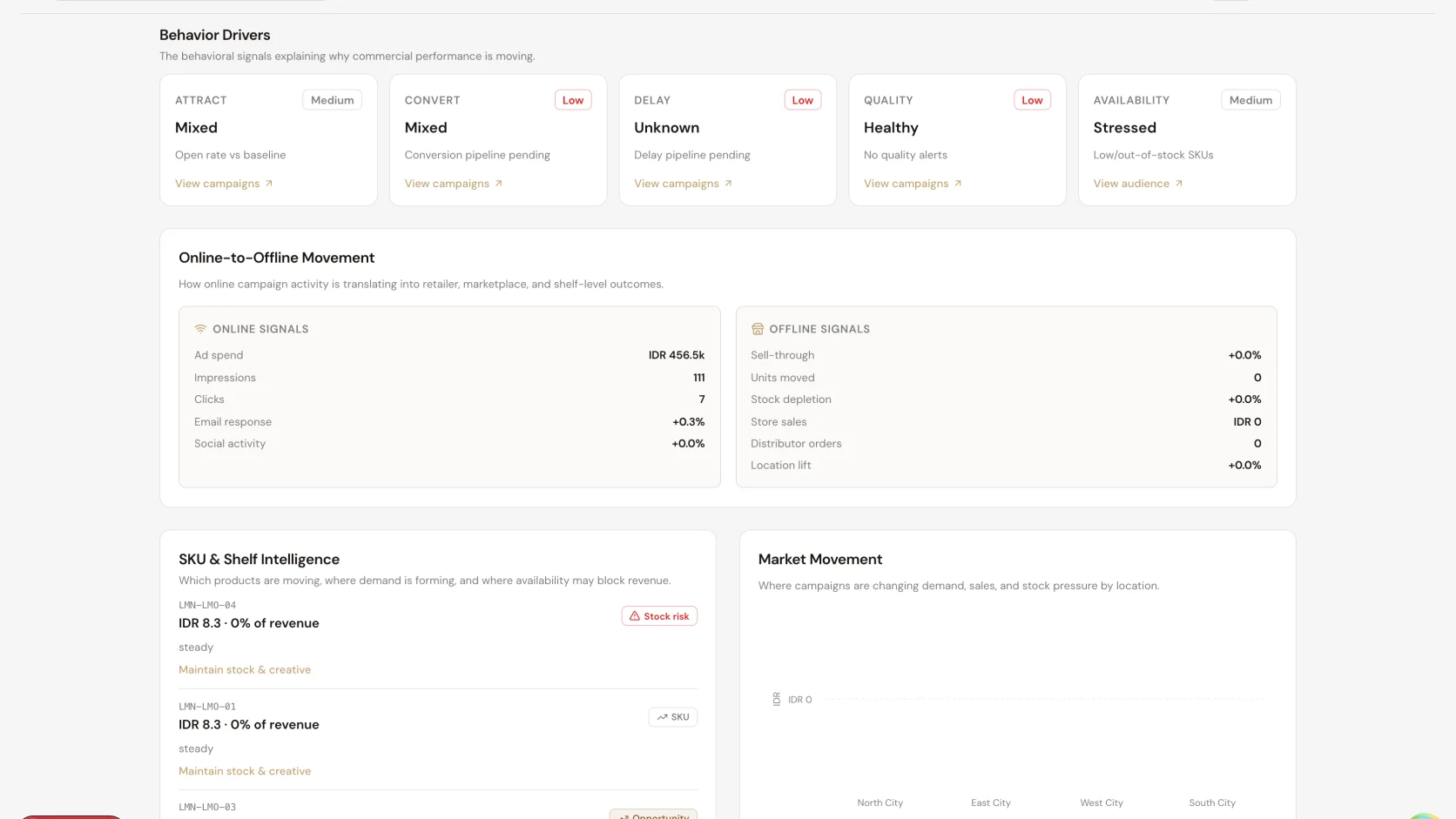Click Maintain stock & creative under LMN-LMO-01
The image size is (1456, 819).
[245, 771]
